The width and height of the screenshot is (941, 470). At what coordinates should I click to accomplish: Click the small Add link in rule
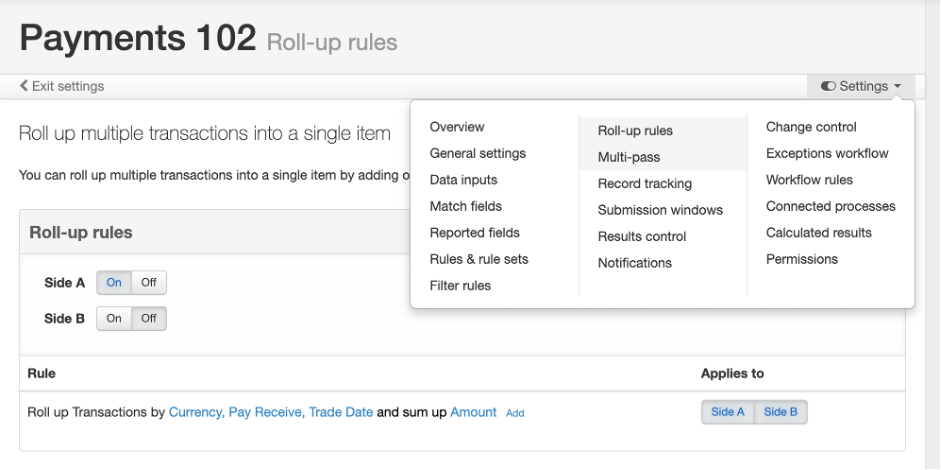pos(515,413)
